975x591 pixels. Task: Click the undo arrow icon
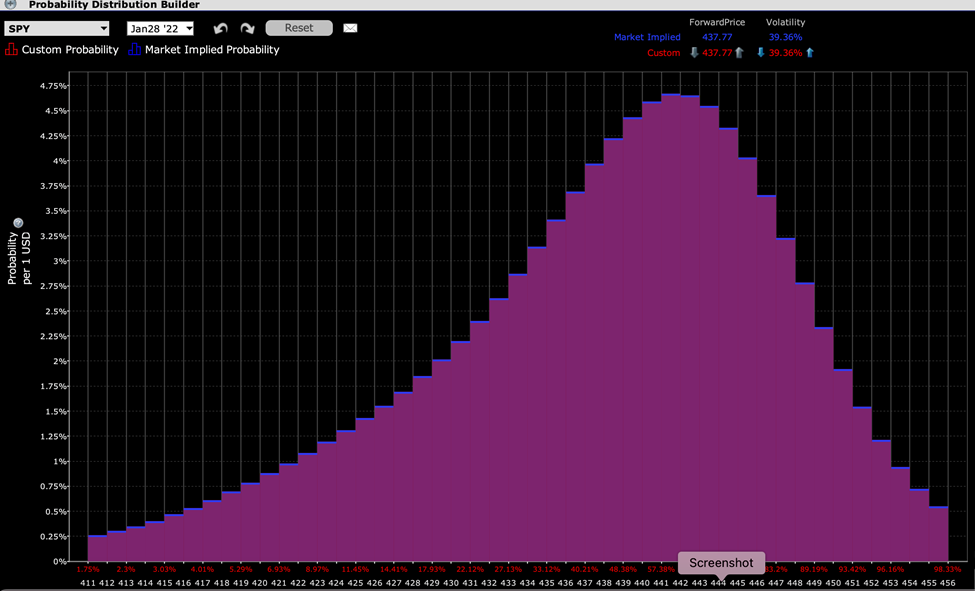tap(220, 29)
